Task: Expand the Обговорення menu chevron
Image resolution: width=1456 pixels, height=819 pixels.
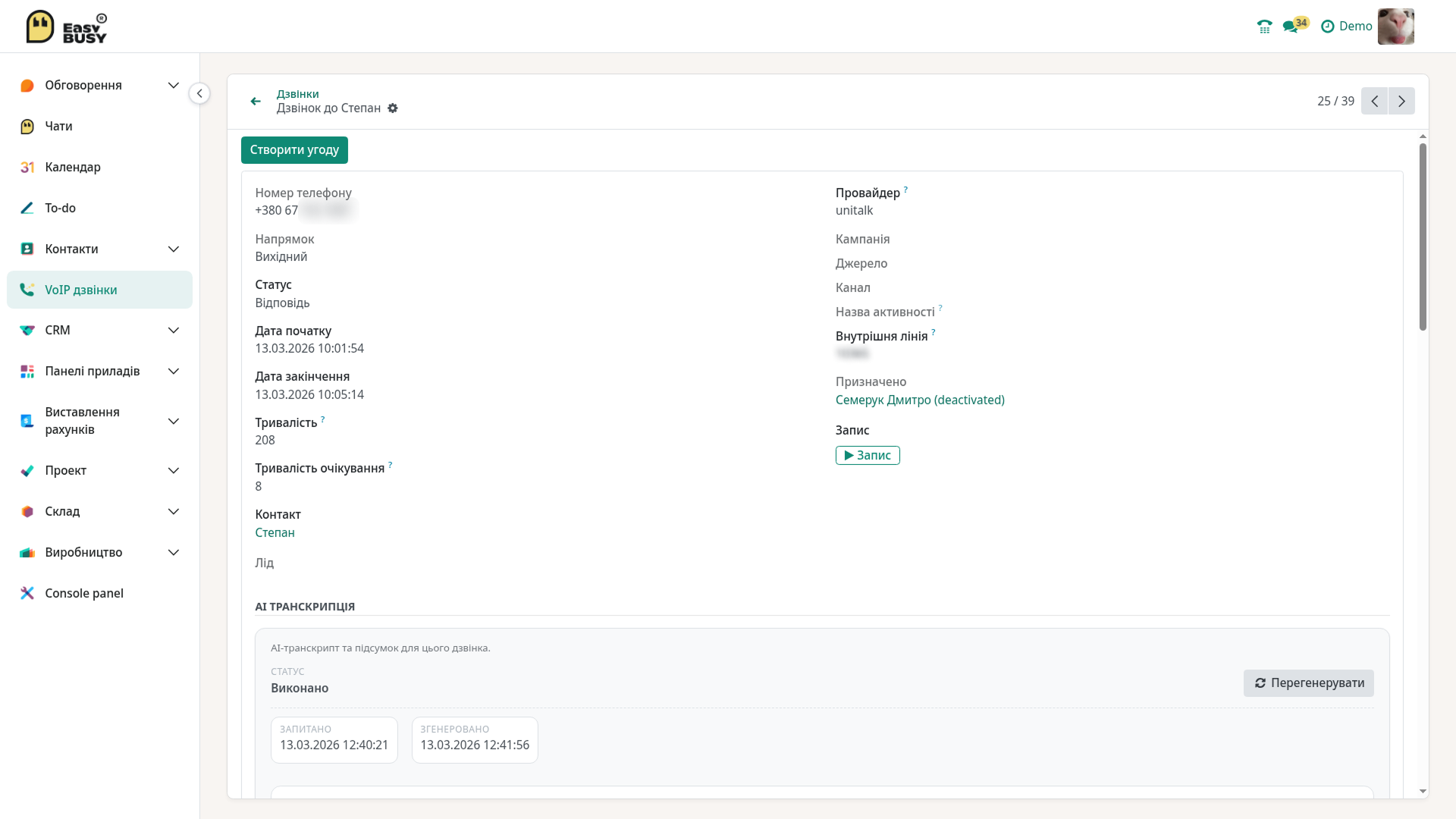Action: pos(174,85)
